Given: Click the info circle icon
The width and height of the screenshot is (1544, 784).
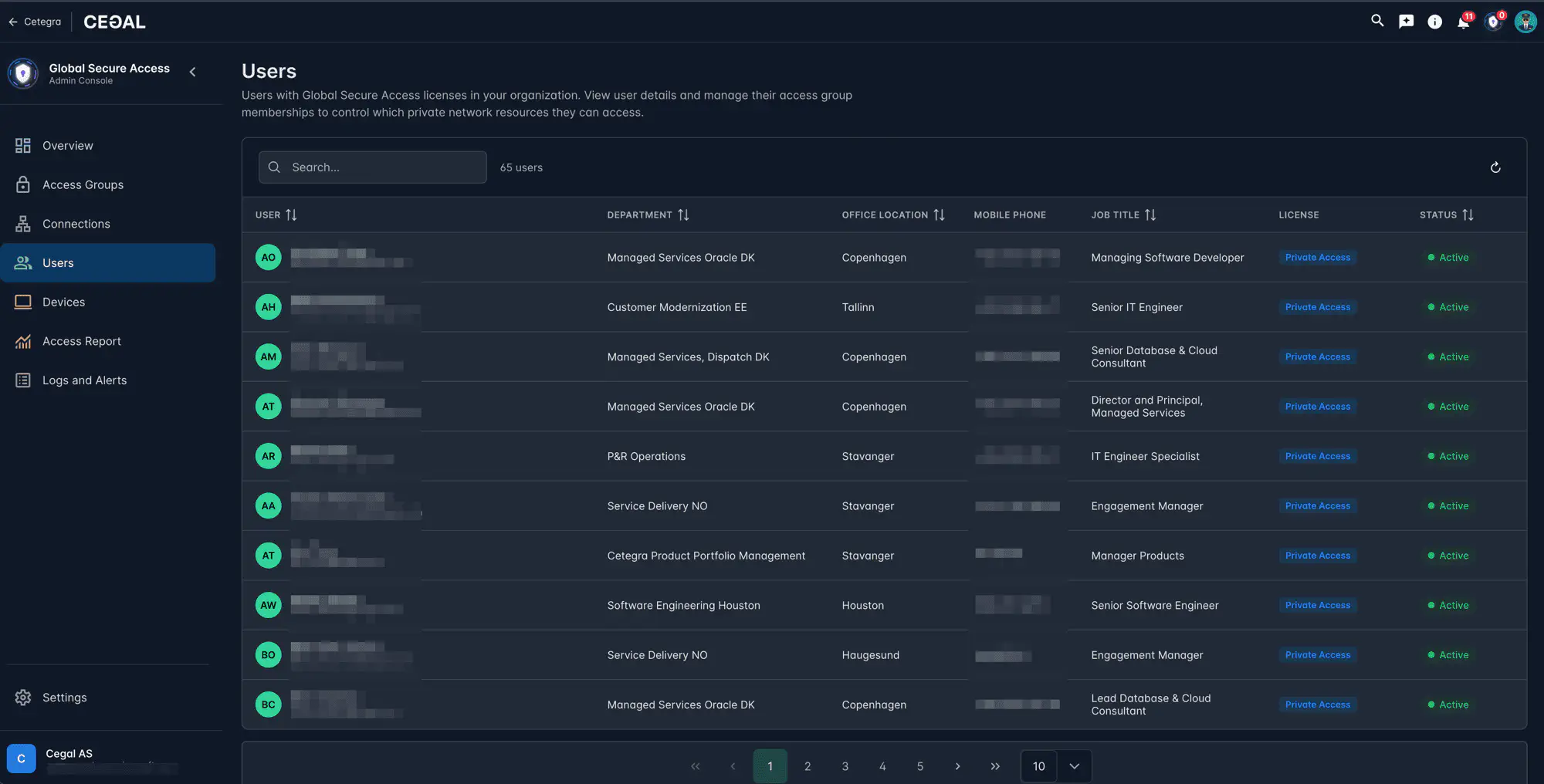Looking at the screenshot, I should pyautogui.click(x=1434, y=22).
